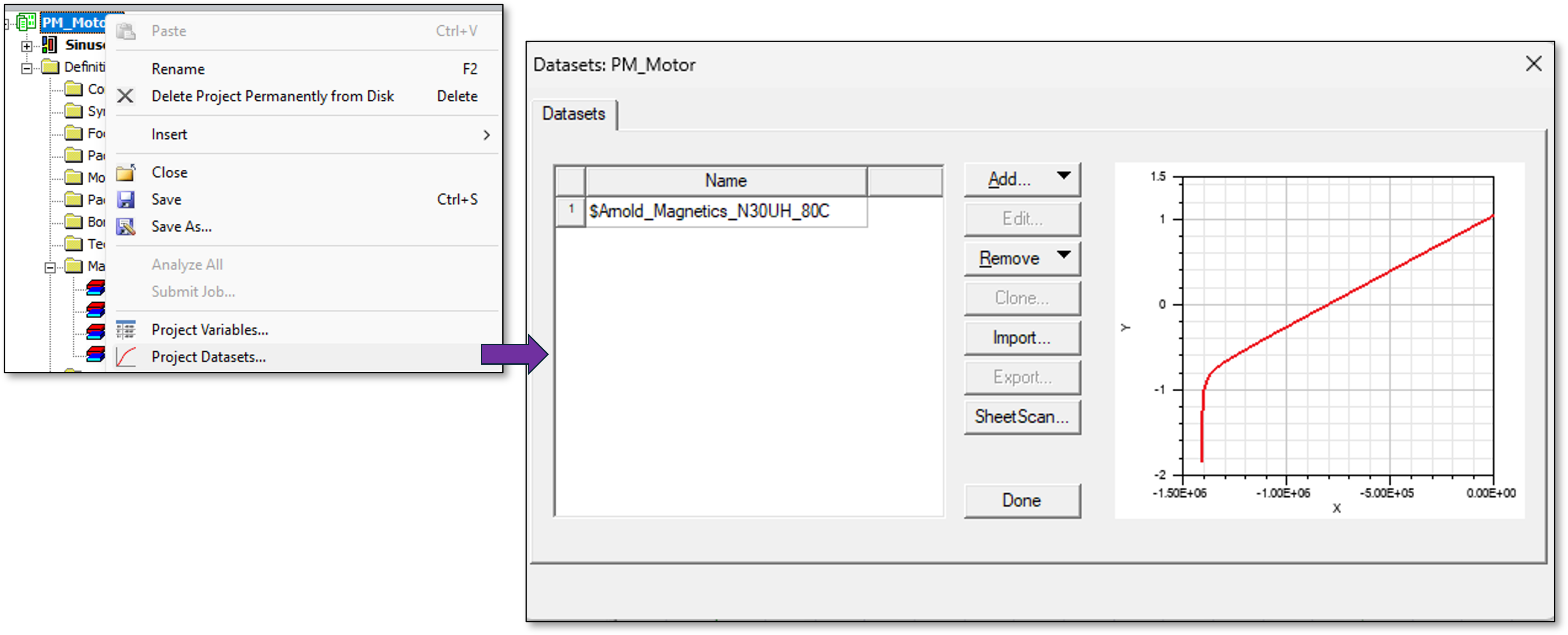Click the Delete Project X icon

[x=125, y=96]
